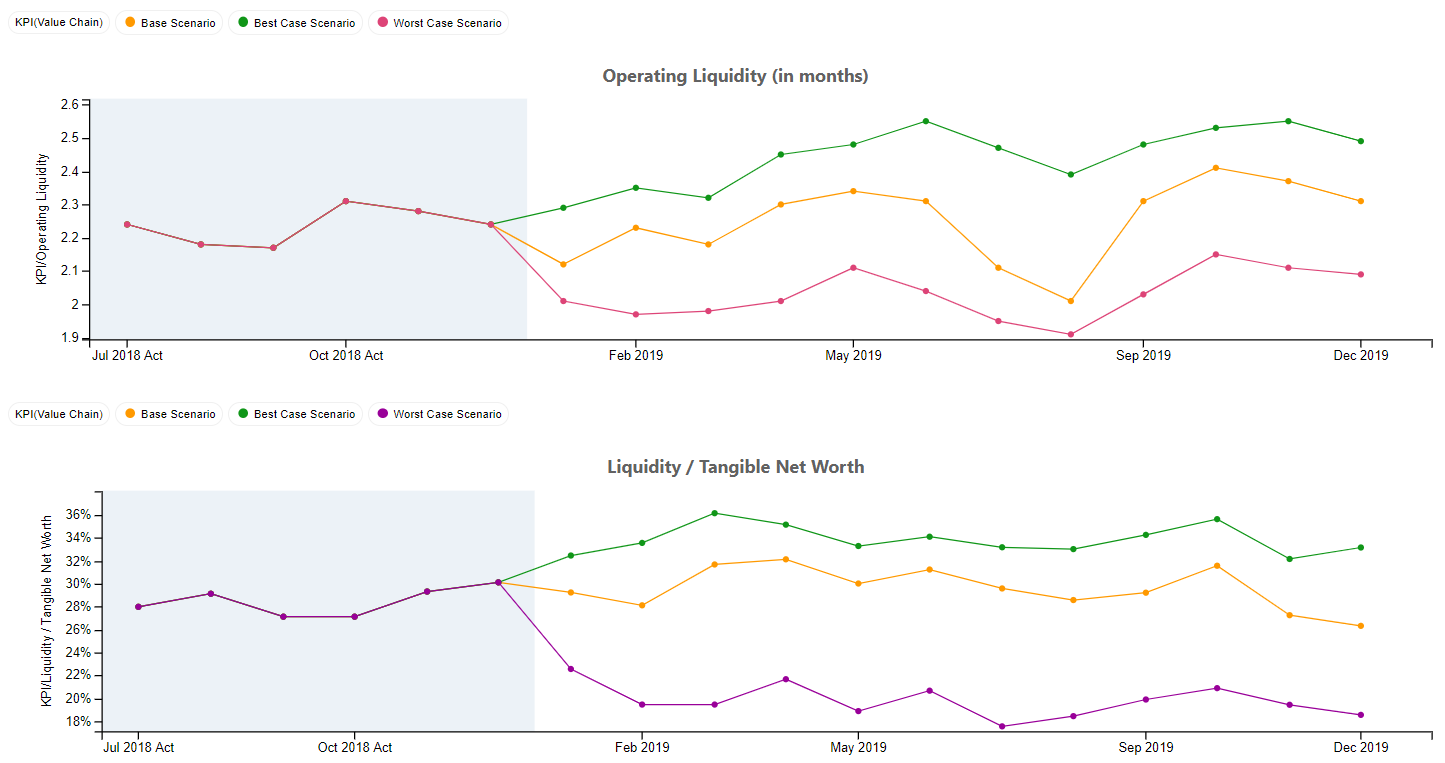This screenshot has height=763, width=1445.
Task: Click KPI(Value Chain) pill above Tangible Net Worth chart
Action: click(x=59, y=414)
